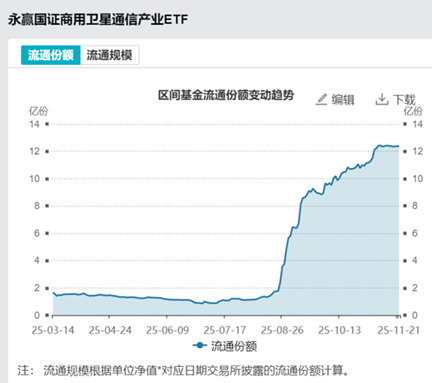This screenshot has width=432, height=383.
Task: Toggle the 流通份额 legend entry
Action: [x=225, y=346]
